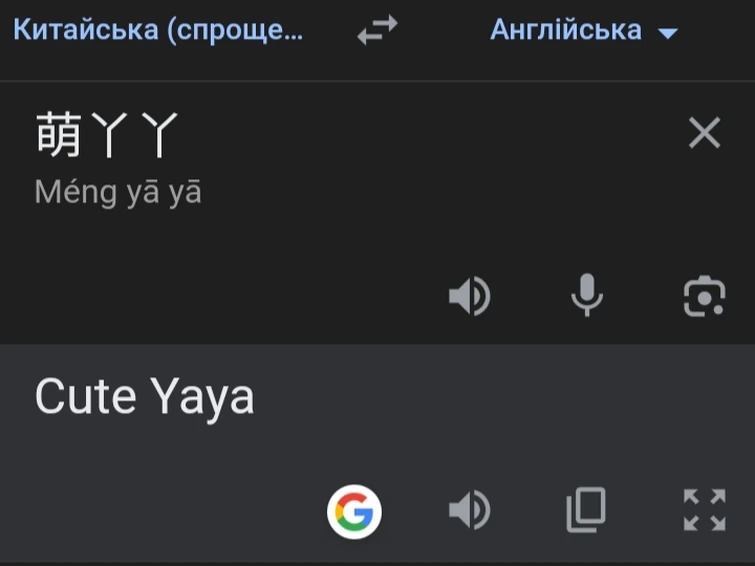
Task: Open the source language selector Китайська
Action: 158,30
